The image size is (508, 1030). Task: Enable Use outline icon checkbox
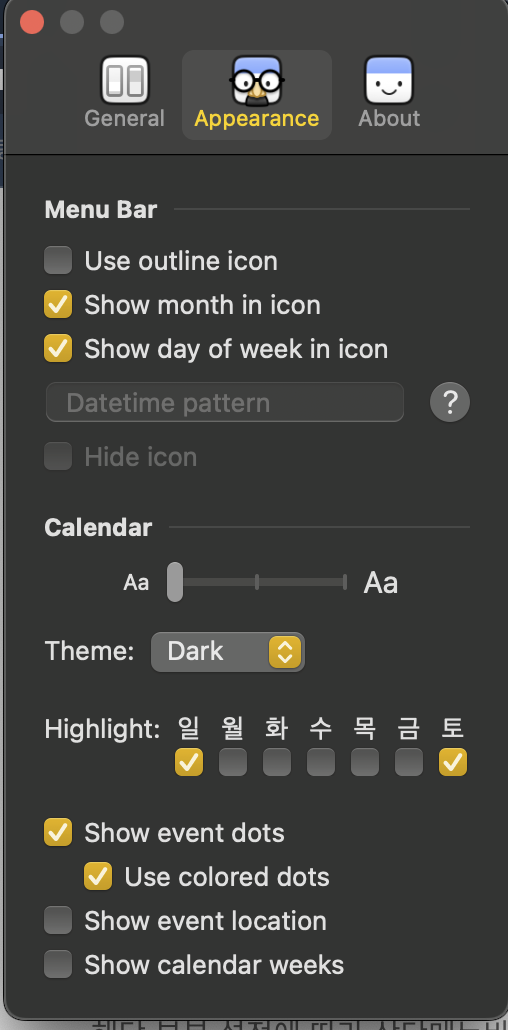click(x=58, y=260)
